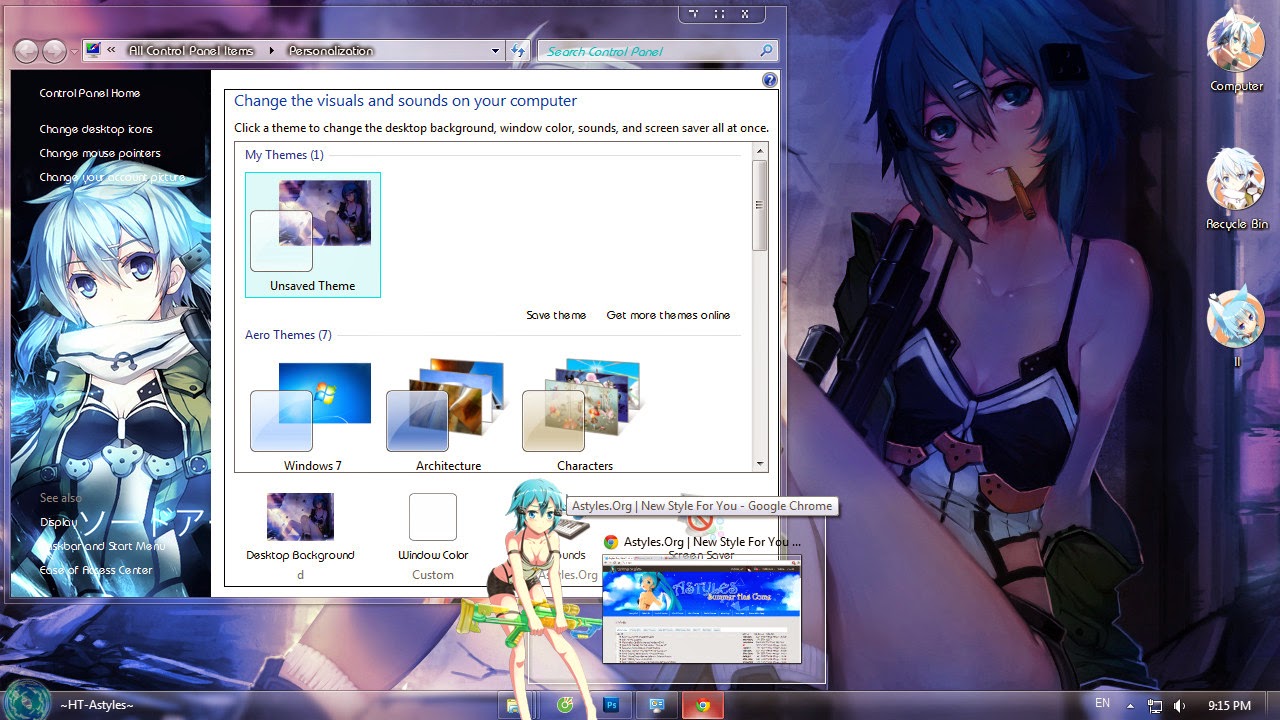The height and width of the screenshot is (720, 1280).
Task: Click the 9:15 PM clock
Action: tap(1229, 705)
